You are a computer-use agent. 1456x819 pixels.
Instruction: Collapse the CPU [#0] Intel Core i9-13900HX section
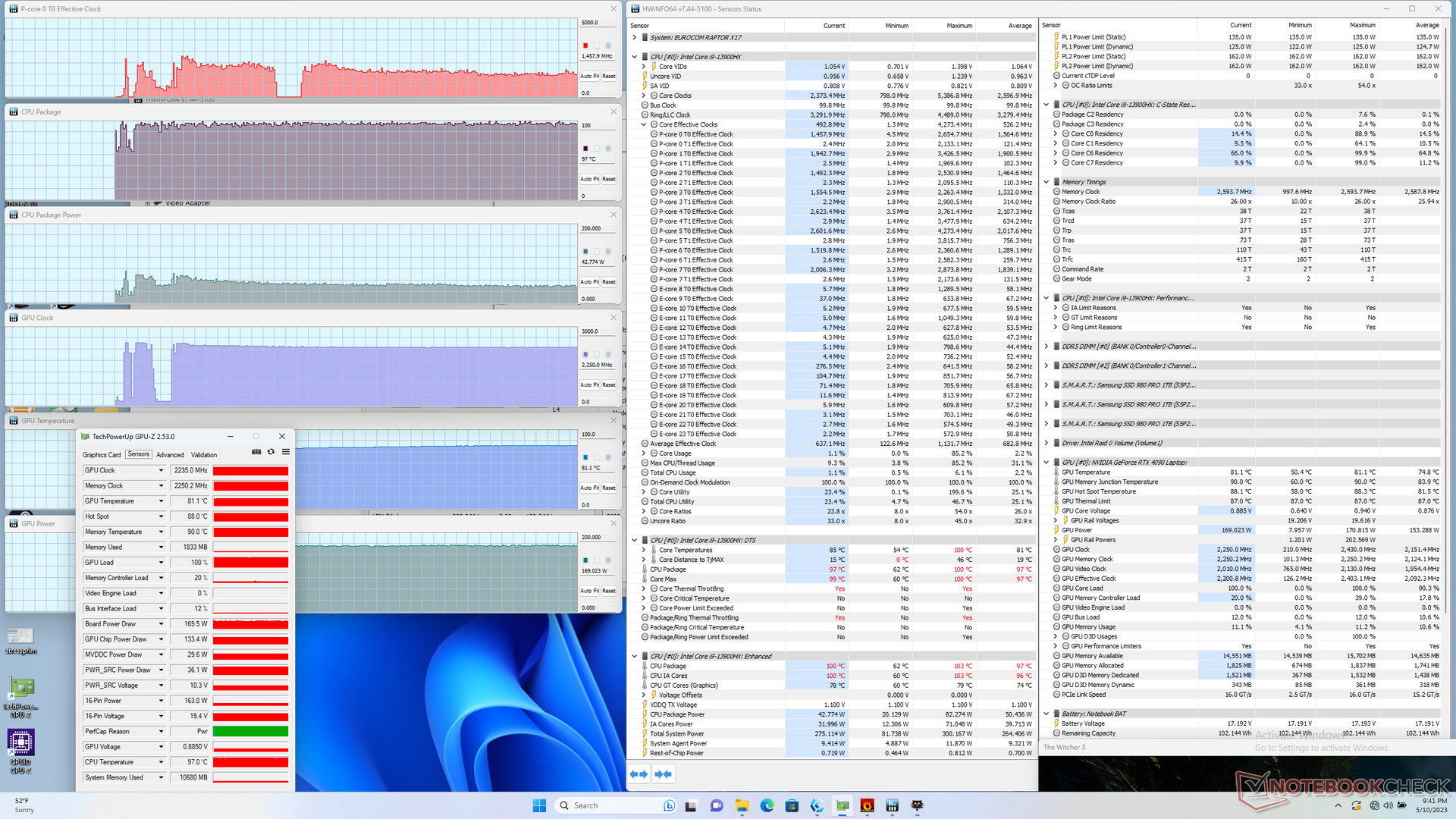click(635, 57)
